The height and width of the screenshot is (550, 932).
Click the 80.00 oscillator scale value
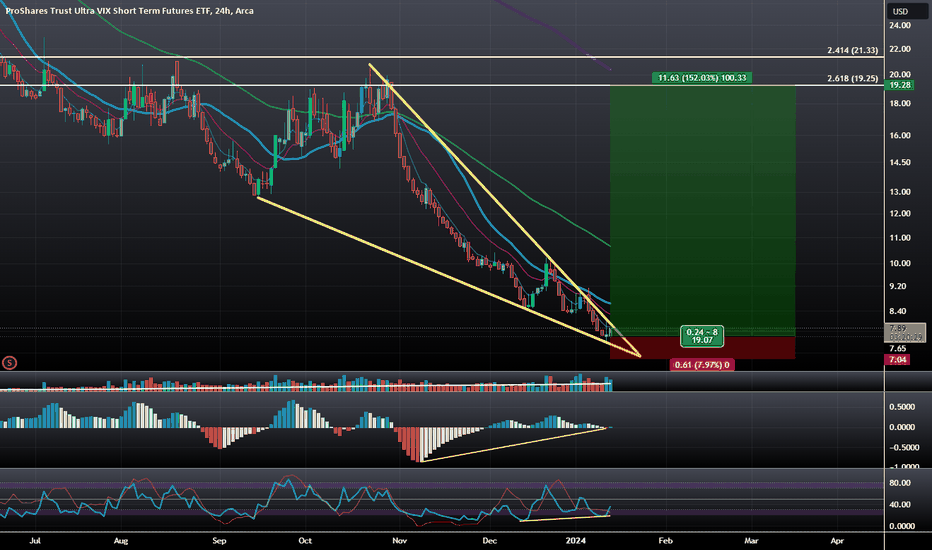tap(899, 483)
